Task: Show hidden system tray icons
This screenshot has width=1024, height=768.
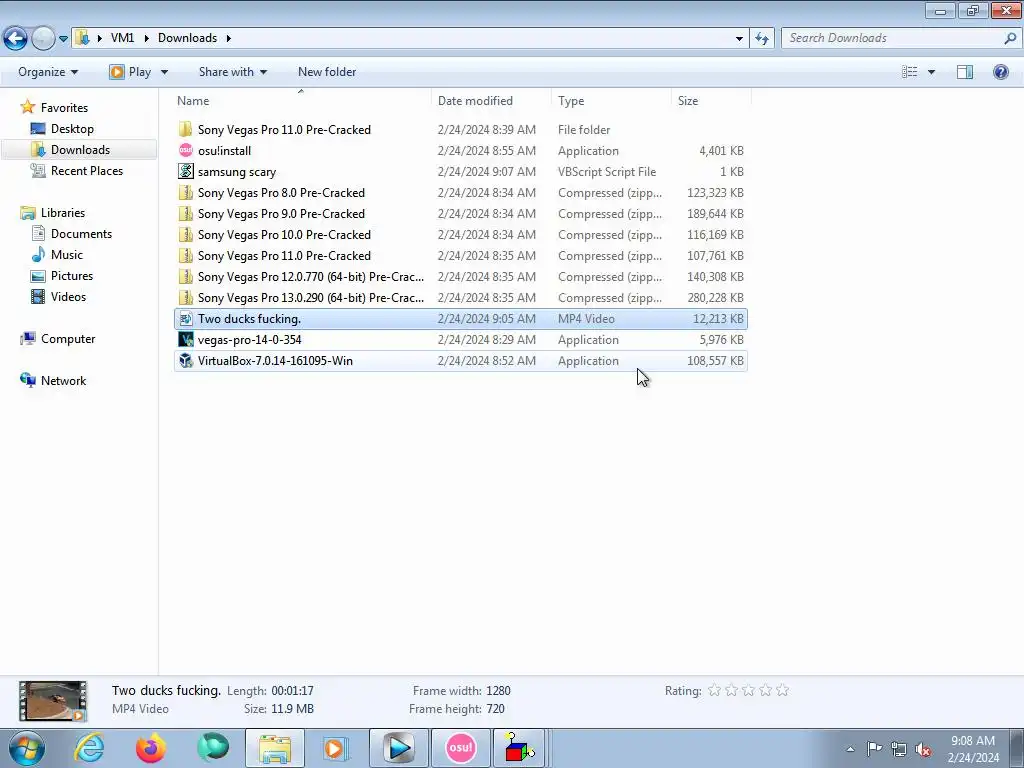Action: coord(850,749)
